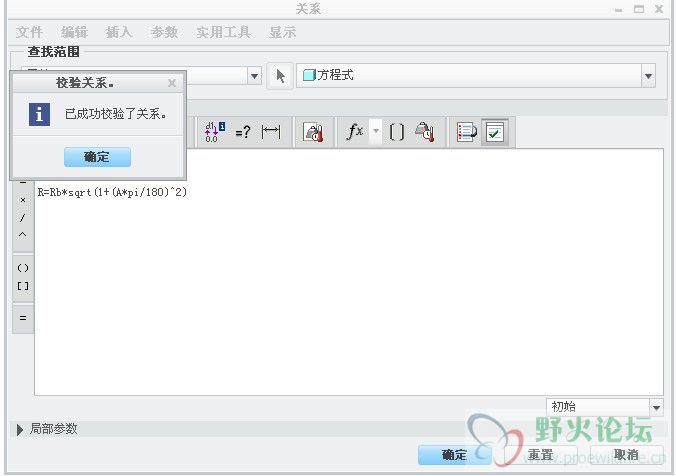Click the weight with clock units icon
The width and height of the screenshot is (676, 476).
[x=425, y=132]
